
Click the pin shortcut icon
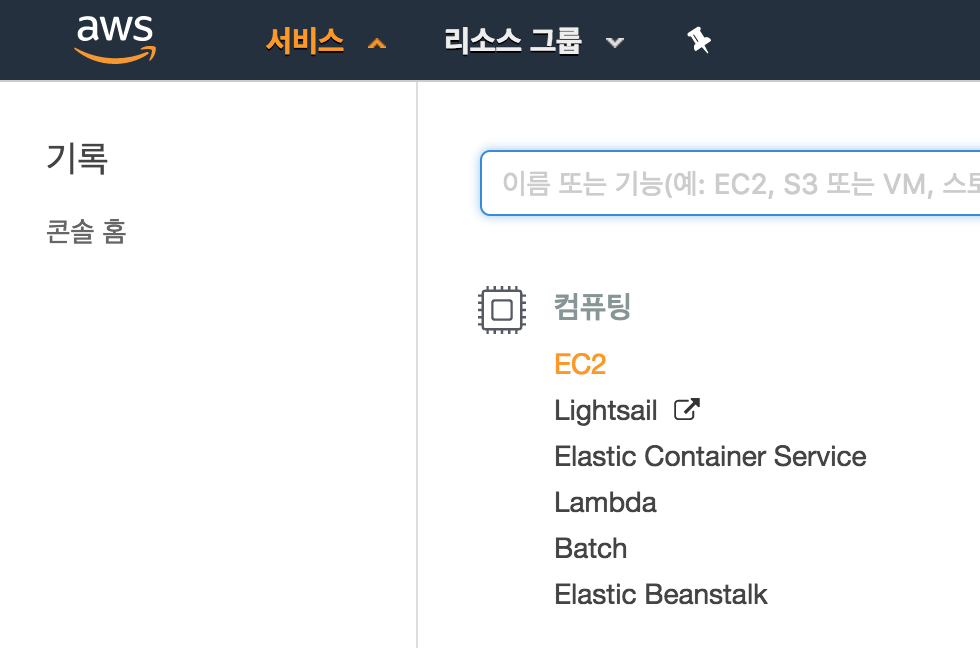699,41
